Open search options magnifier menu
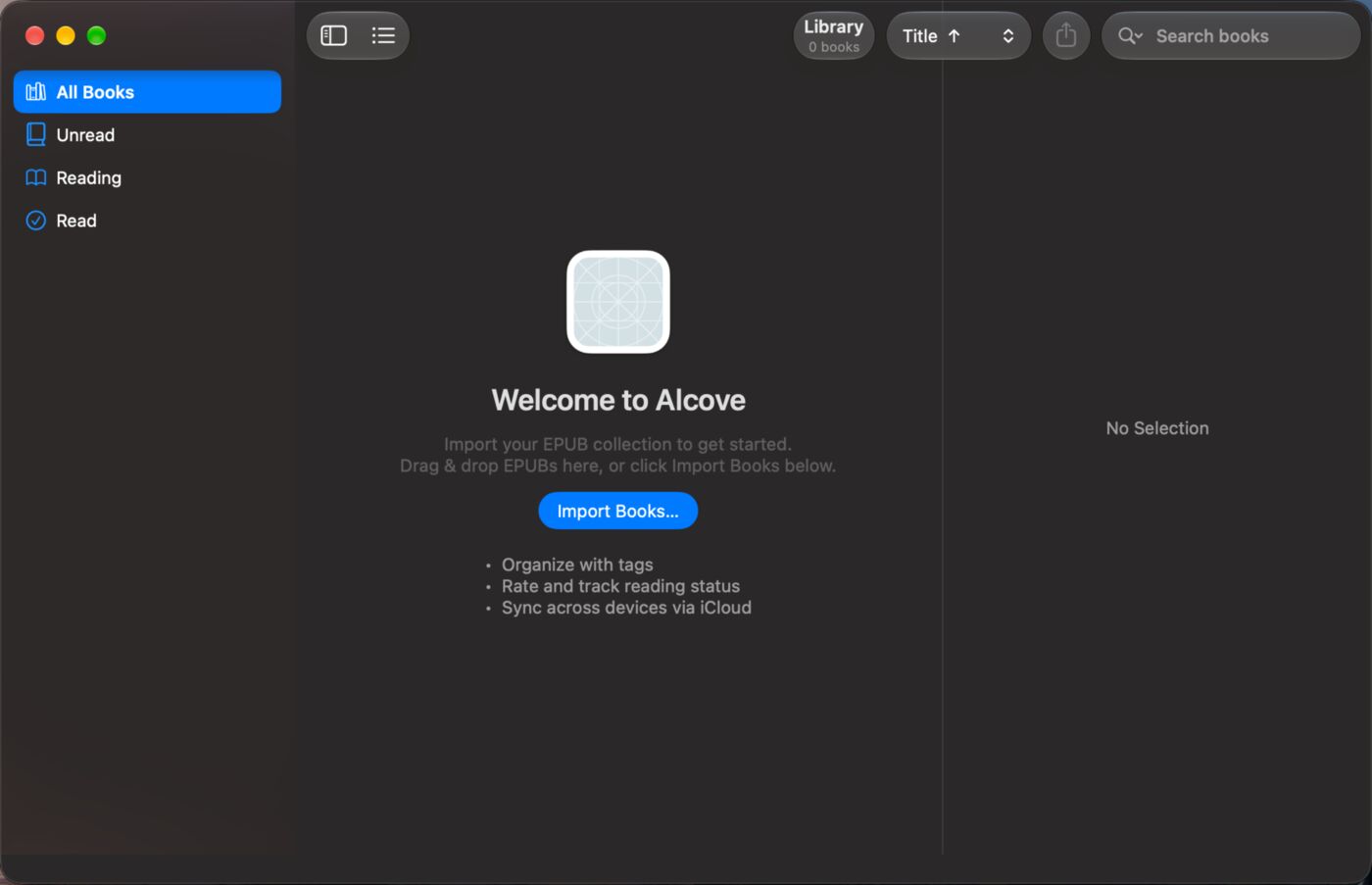1372x885 pixels. (1130, 36)
